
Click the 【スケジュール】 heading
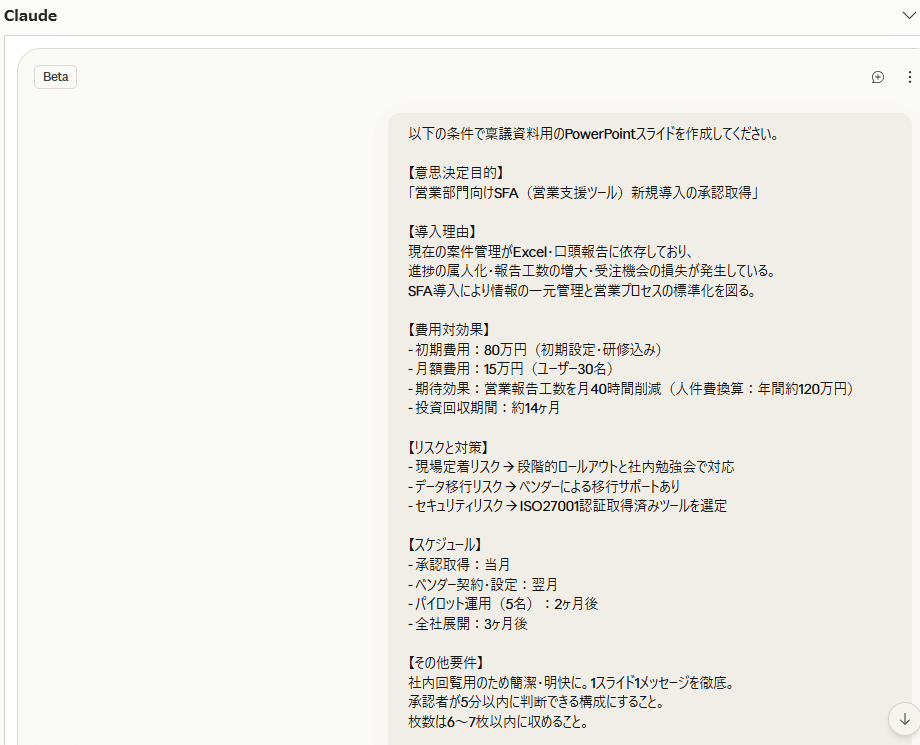click(445, 545)
